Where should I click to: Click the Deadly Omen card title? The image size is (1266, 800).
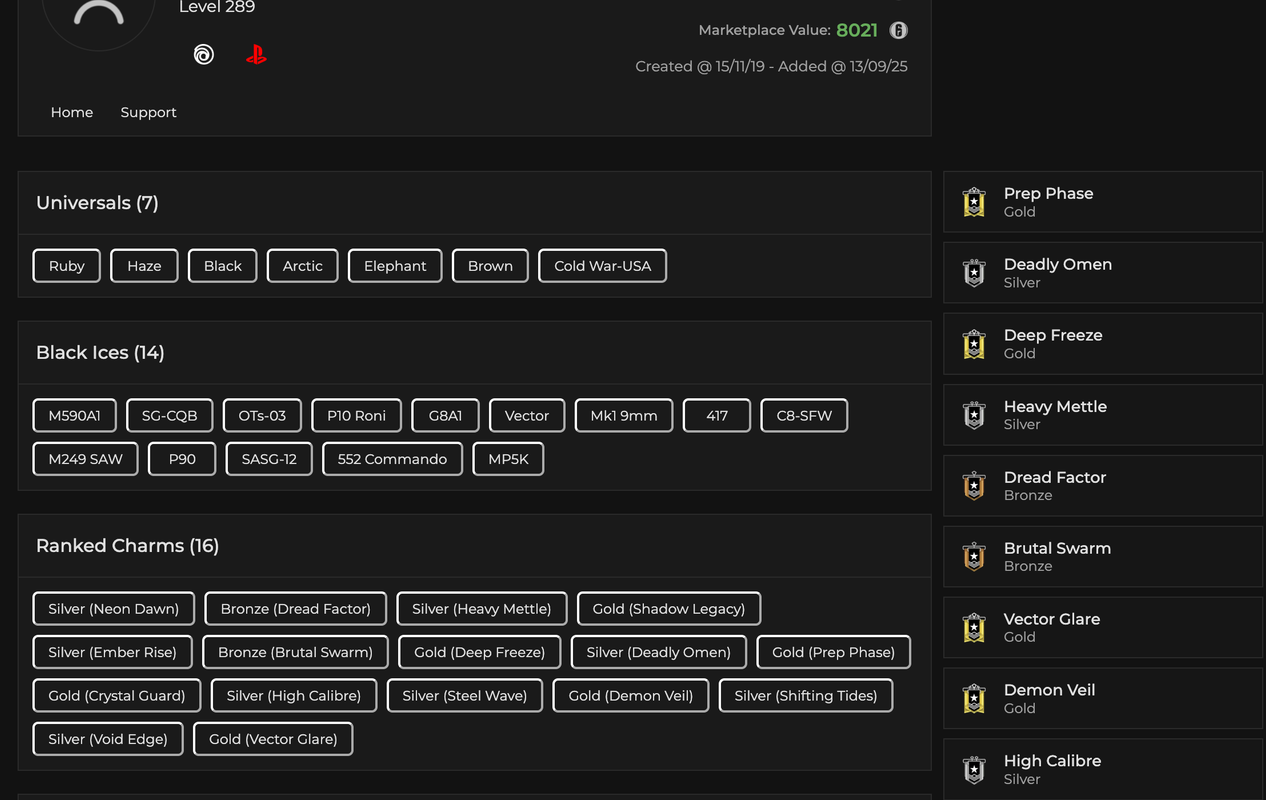pyautogui.click(x=1058, y=264)
